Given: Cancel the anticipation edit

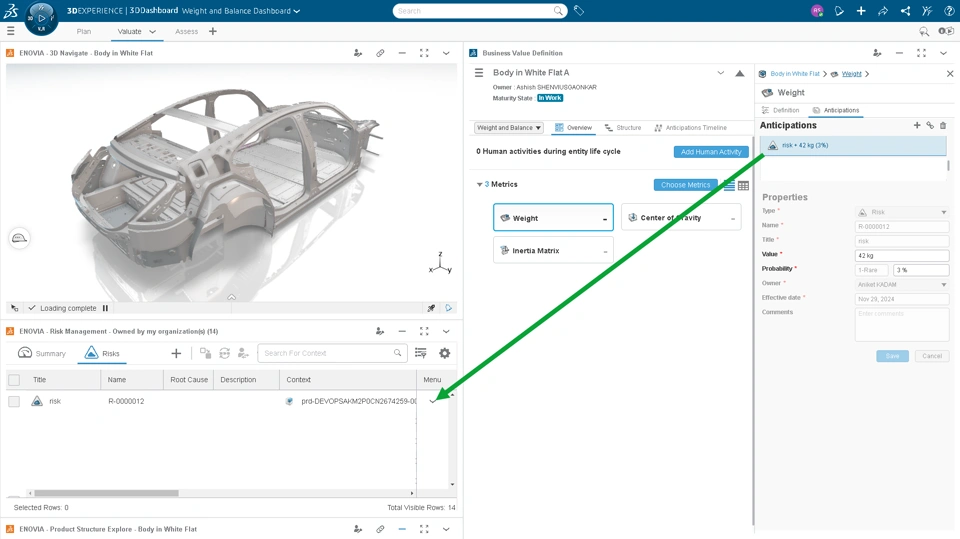Looking at the screenshot, I should tap(932, 356).
